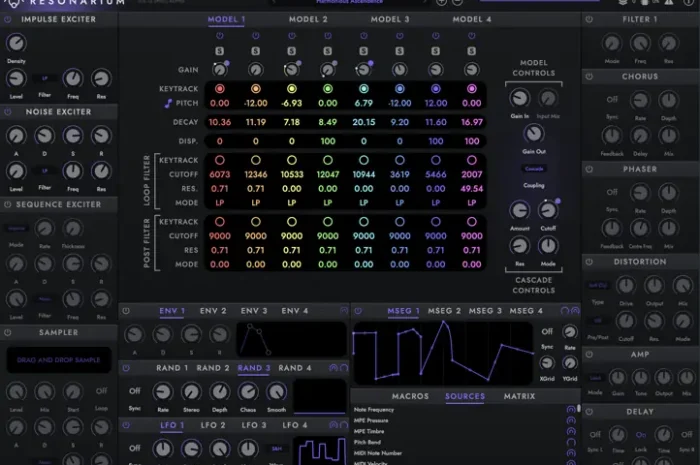700x465 pixels.
Task: Toggle the RAND 3 Sync Off switch
Action: [x=134, y=391]
